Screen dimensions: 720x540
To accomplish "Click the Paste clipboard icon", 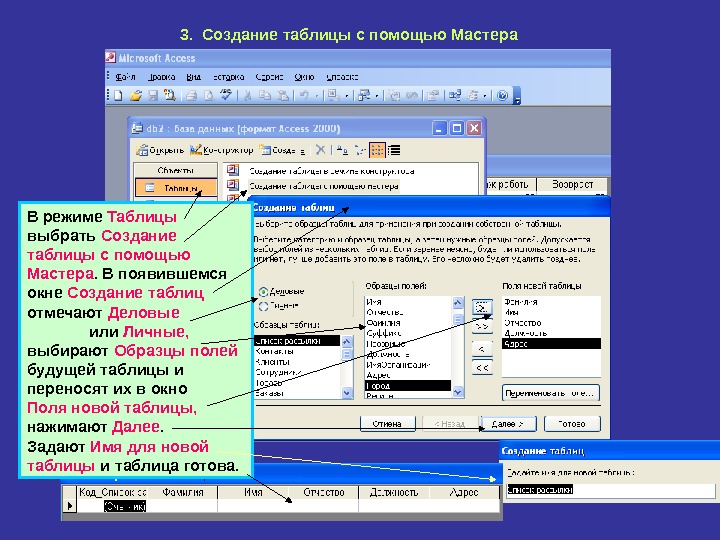I will click(283, 96).
